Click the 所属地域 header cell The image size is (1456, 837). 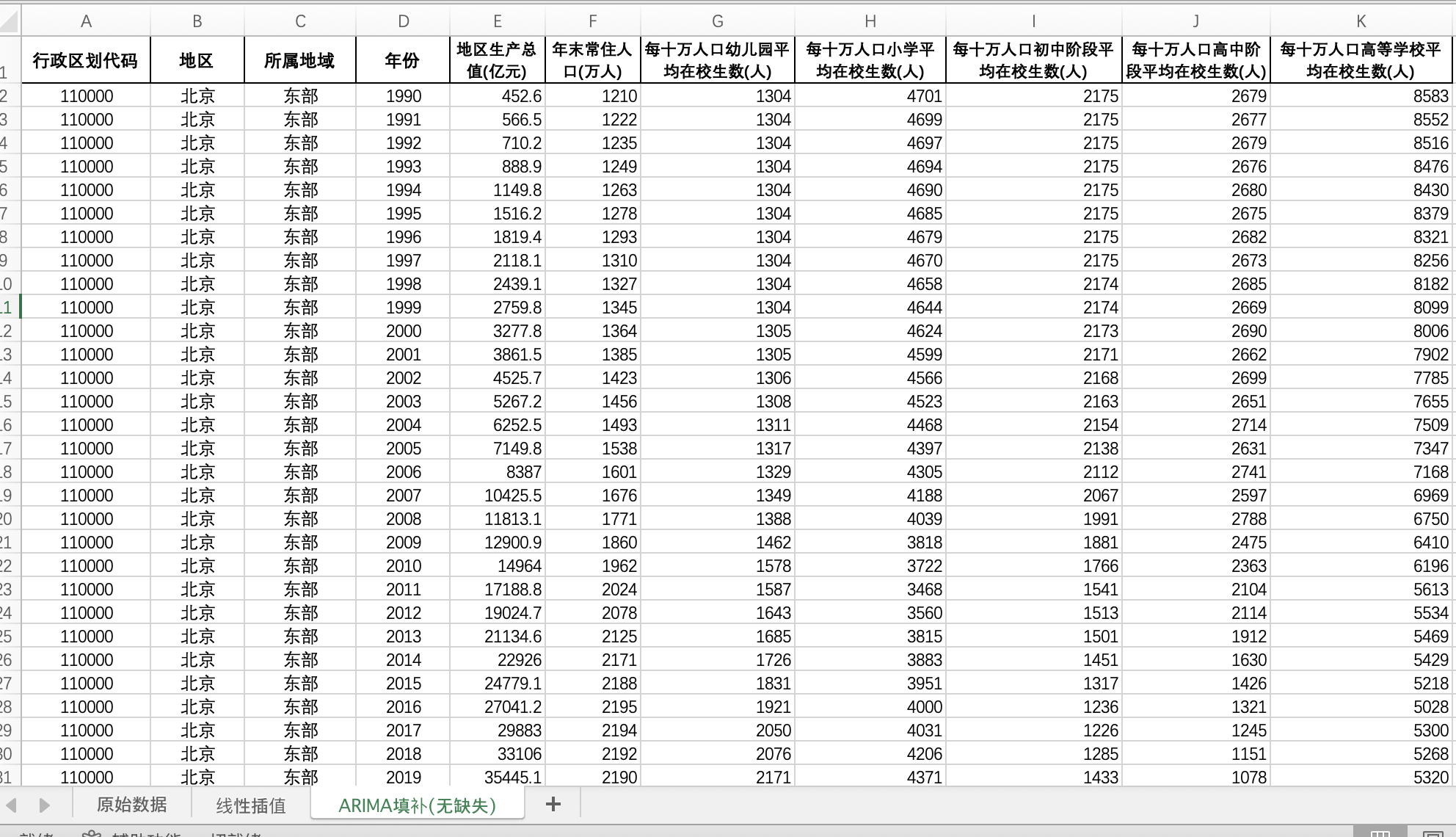pos(299,60)
